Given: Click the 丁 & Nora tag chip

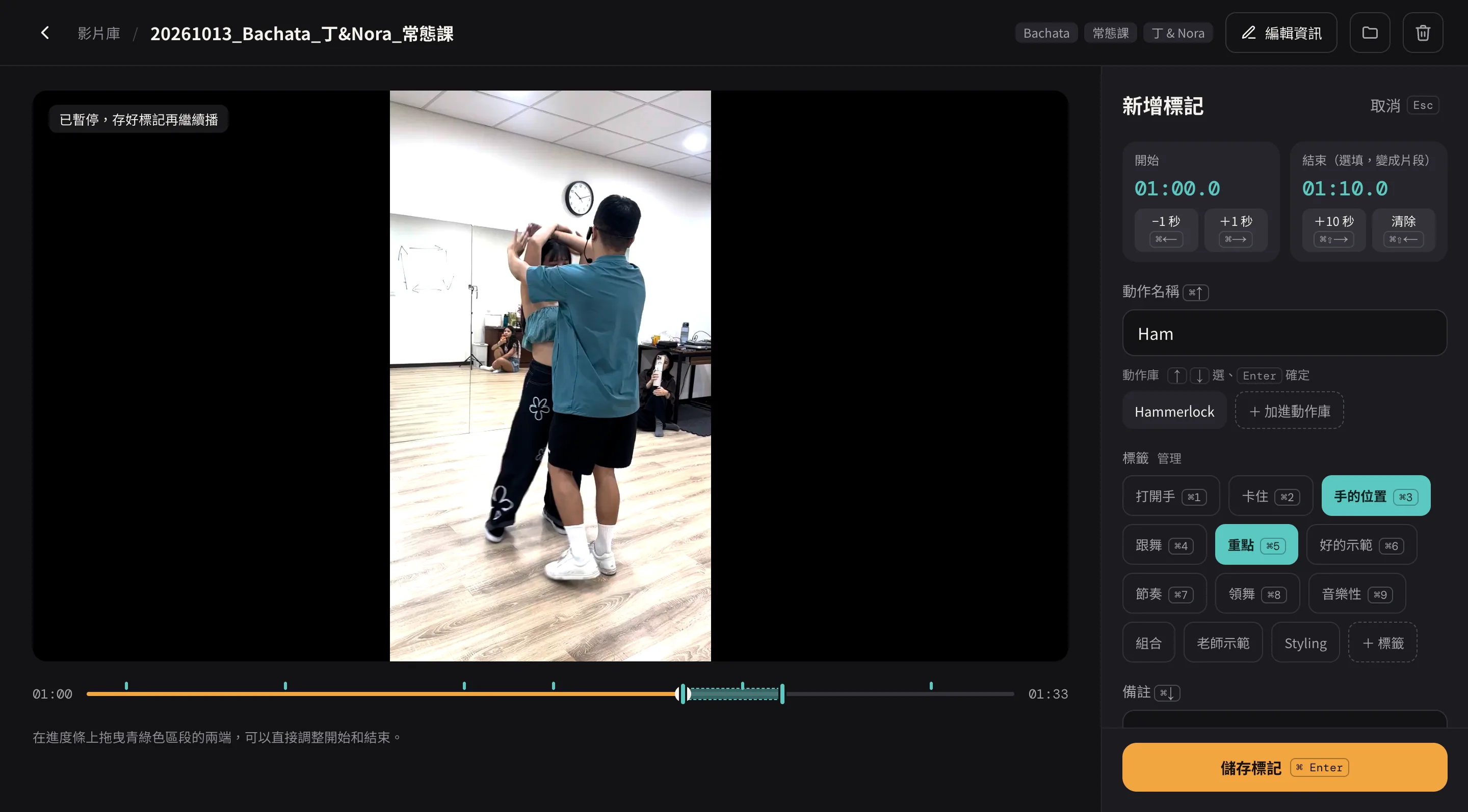Looking at the screenshot, I should click(x=1177, y=33).
